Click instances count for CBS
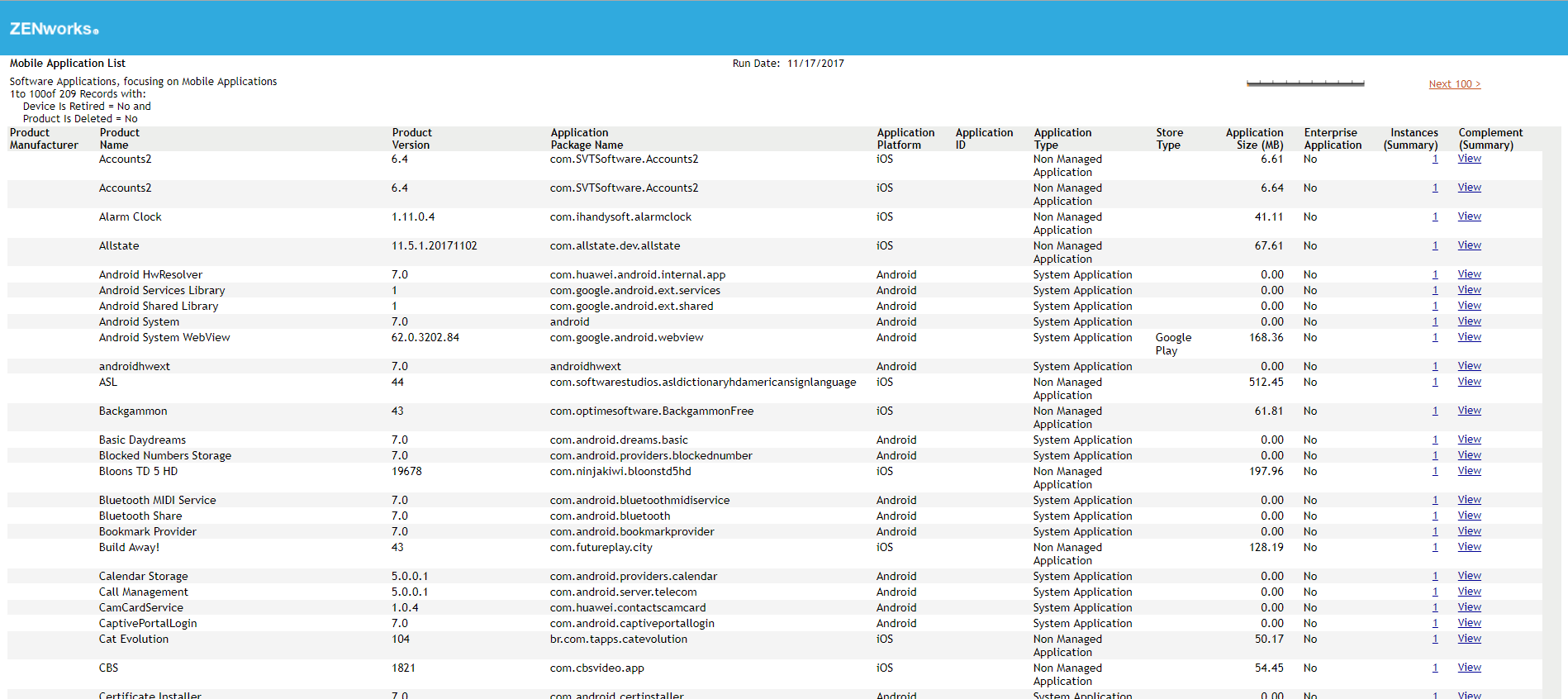 1435,668
